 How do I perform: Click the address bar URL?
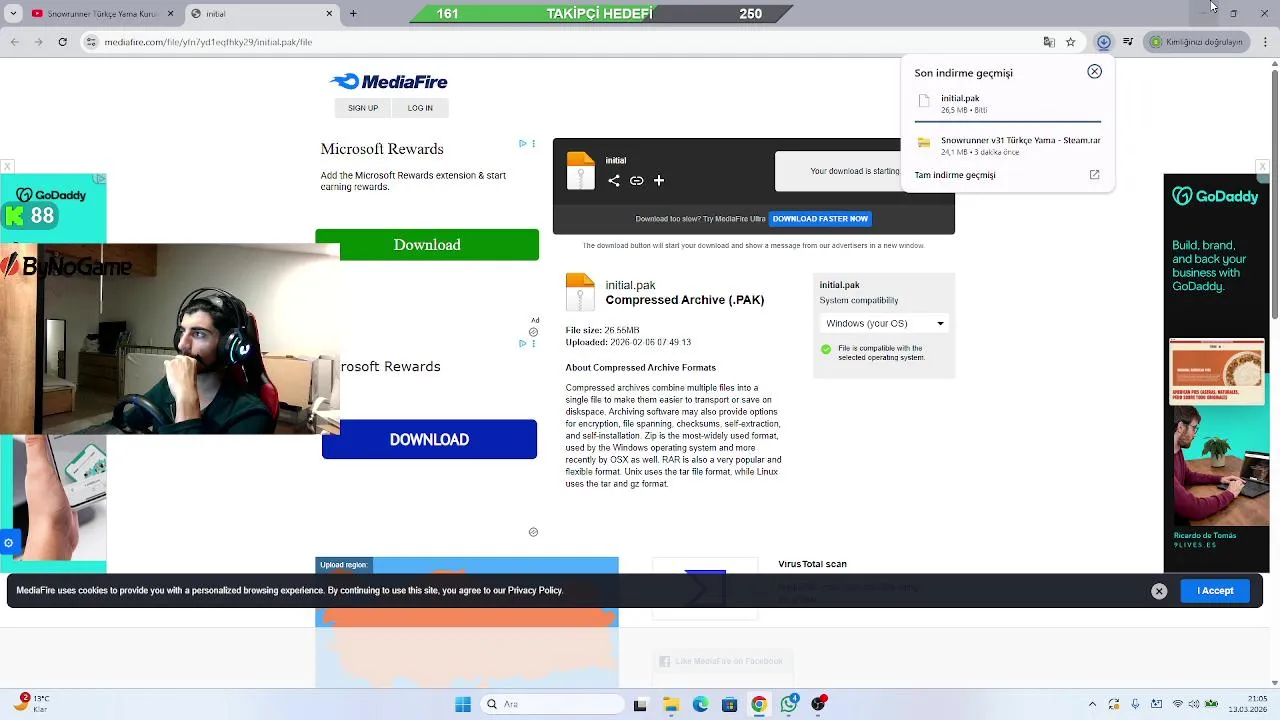tap(208, 42)
